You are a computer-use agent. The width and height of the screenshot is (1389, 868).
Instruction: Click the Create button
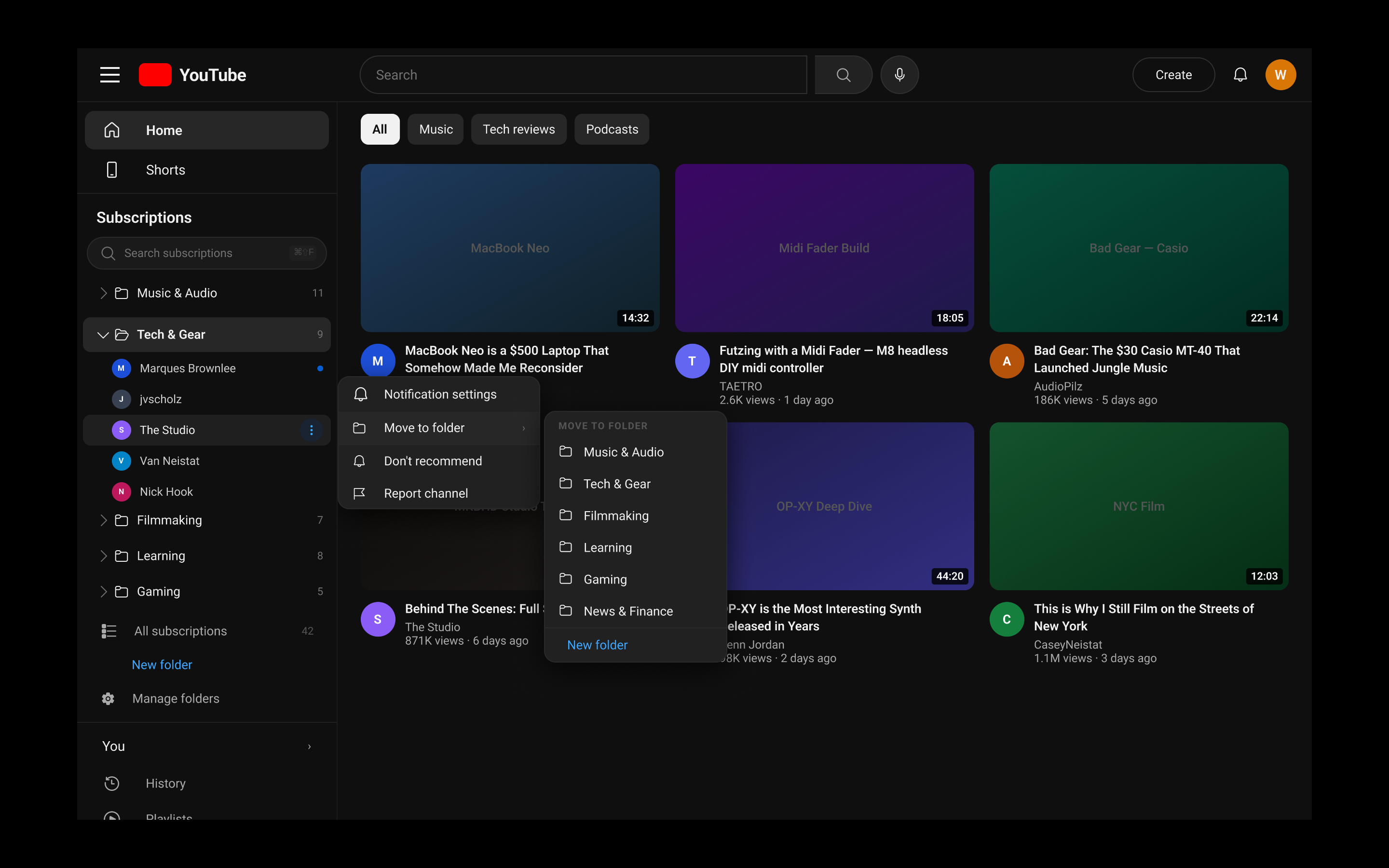1173,75
